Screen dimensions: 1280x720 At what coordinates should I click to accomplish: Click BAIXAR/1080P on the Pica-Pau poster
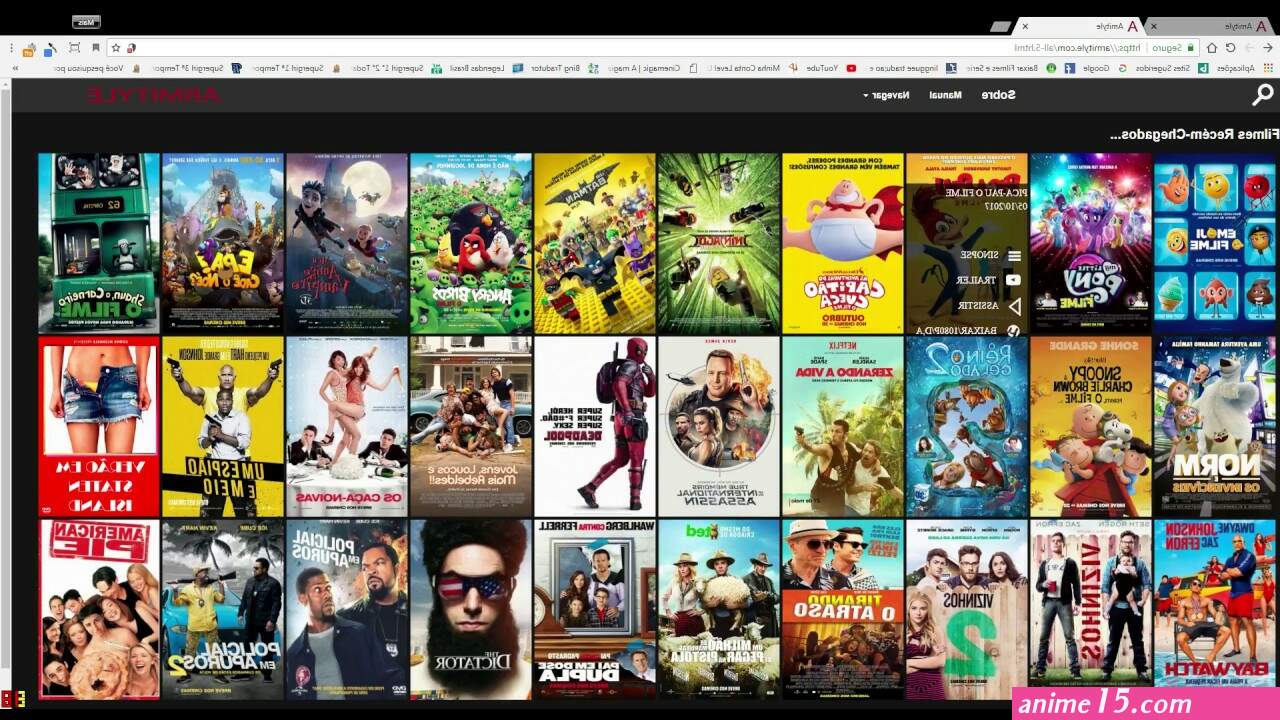point(967,329)
